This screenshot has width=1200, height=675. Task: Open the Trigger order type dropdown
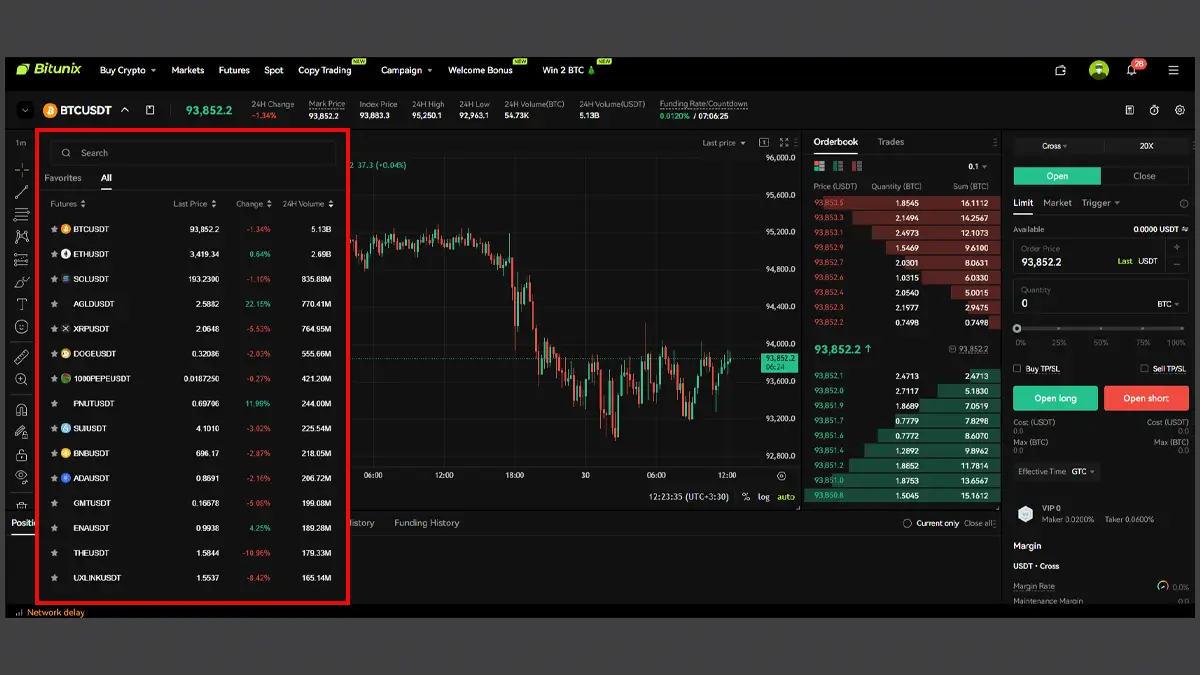(1101, 203)
